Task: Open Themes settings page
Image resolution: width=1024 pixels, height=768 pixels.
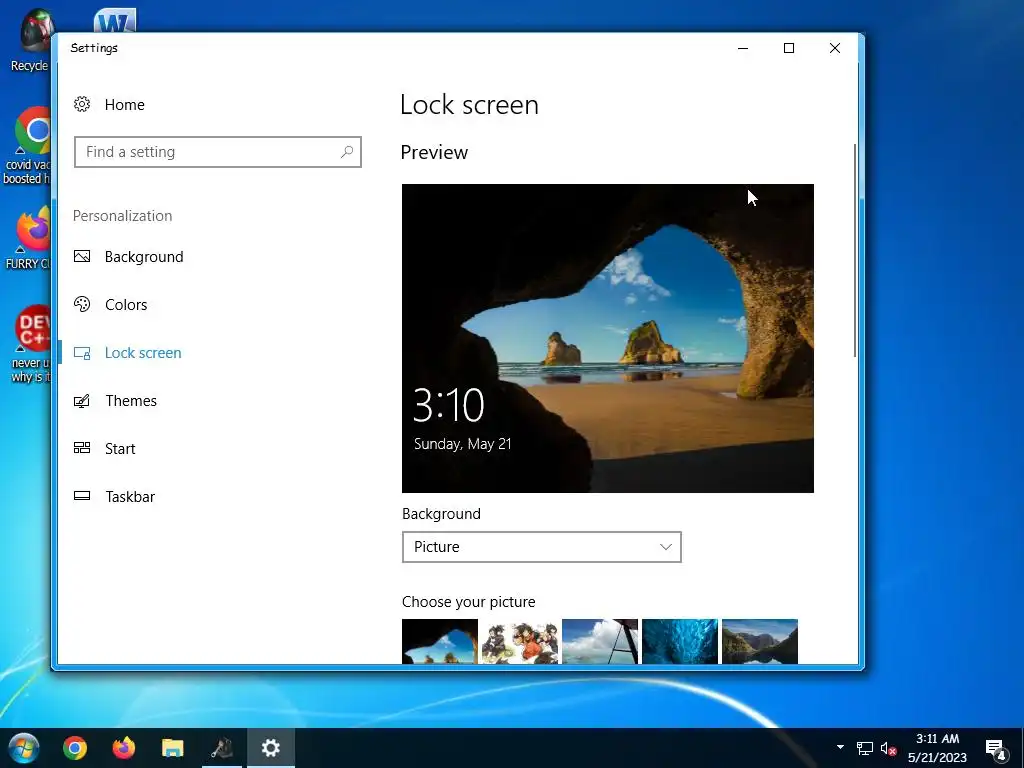Action: [131, 401]
